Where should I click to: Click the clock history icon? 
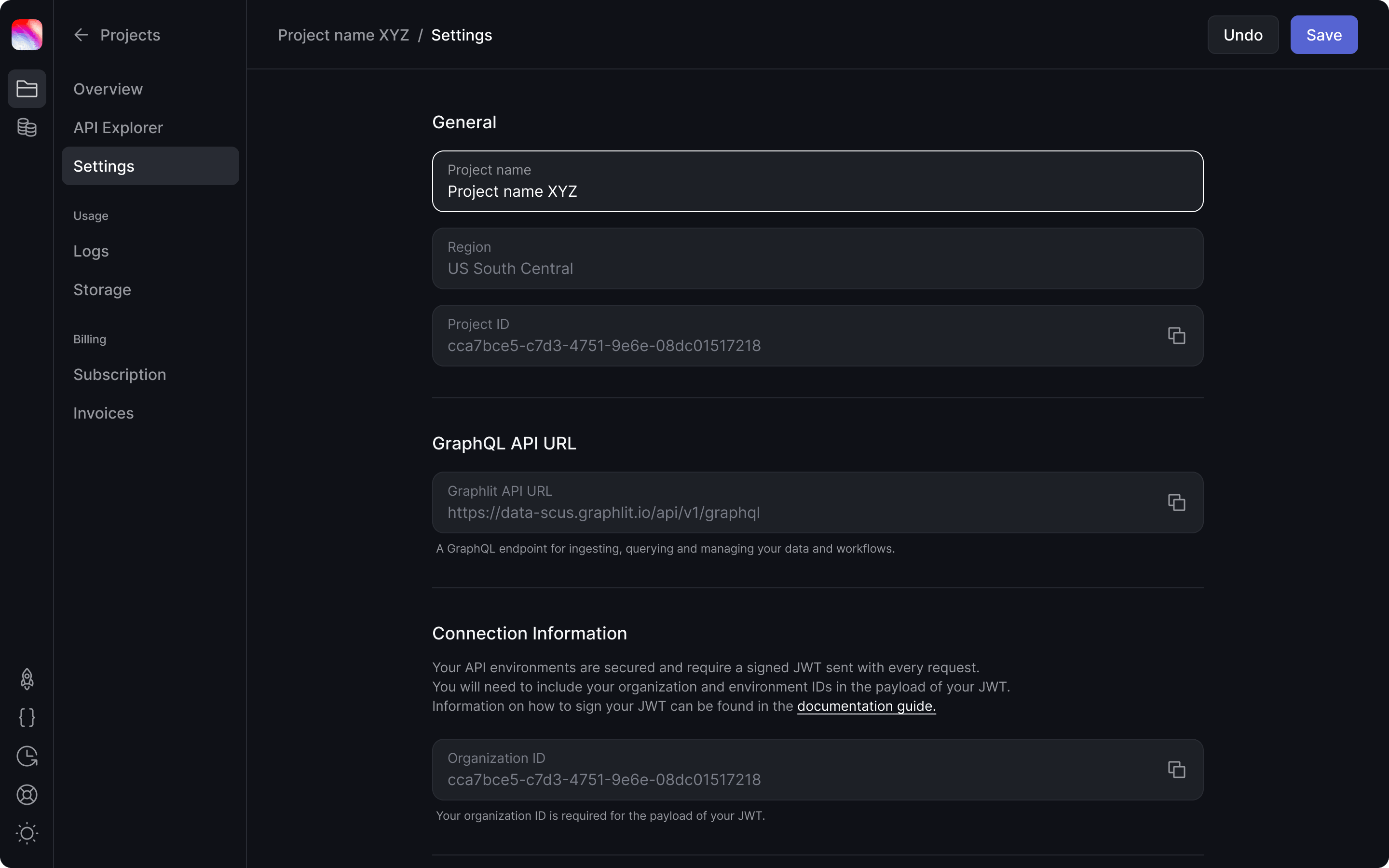pos(27,756)
